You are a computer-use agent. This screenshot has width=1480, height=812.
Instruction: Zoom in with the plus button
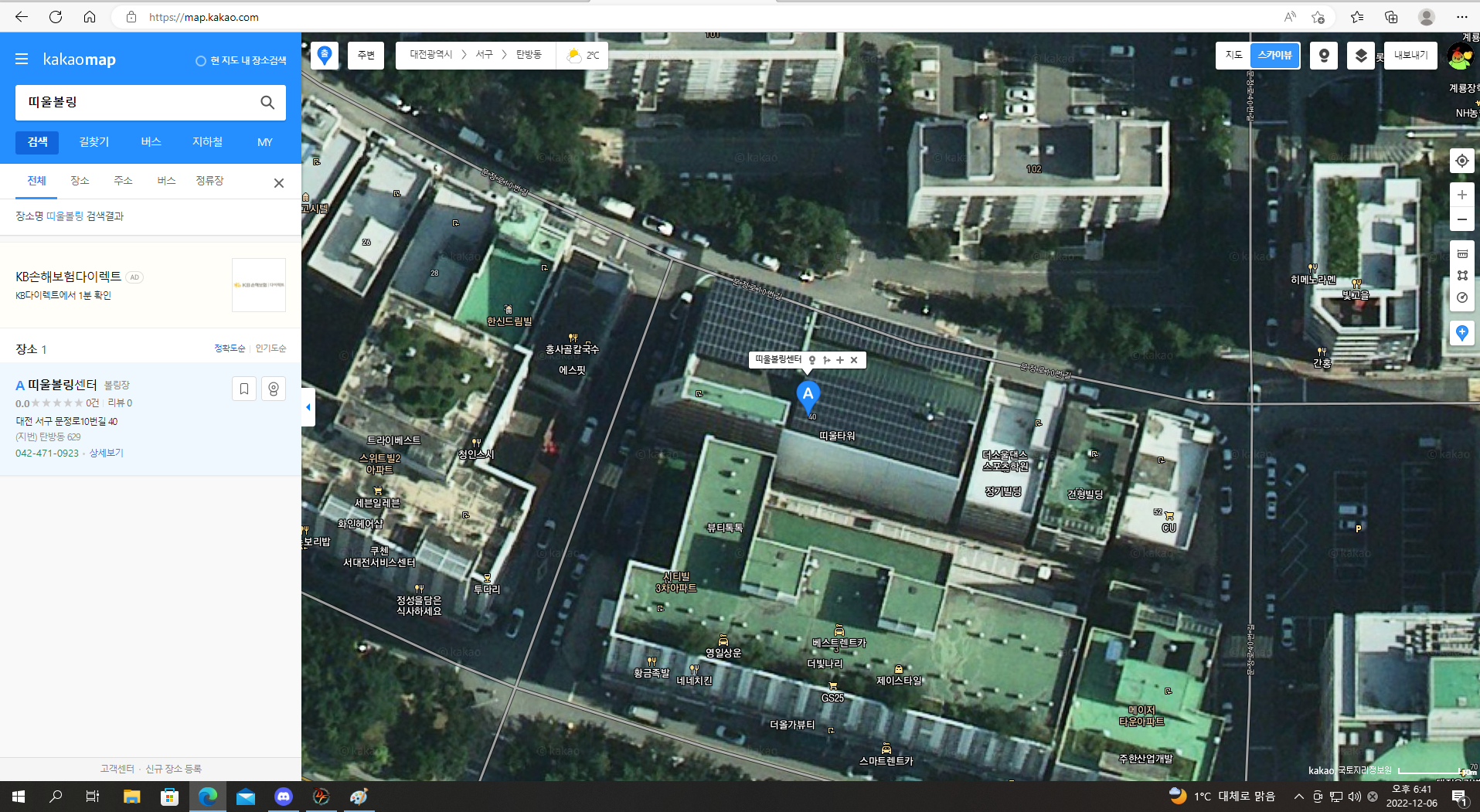[1461, 195]
